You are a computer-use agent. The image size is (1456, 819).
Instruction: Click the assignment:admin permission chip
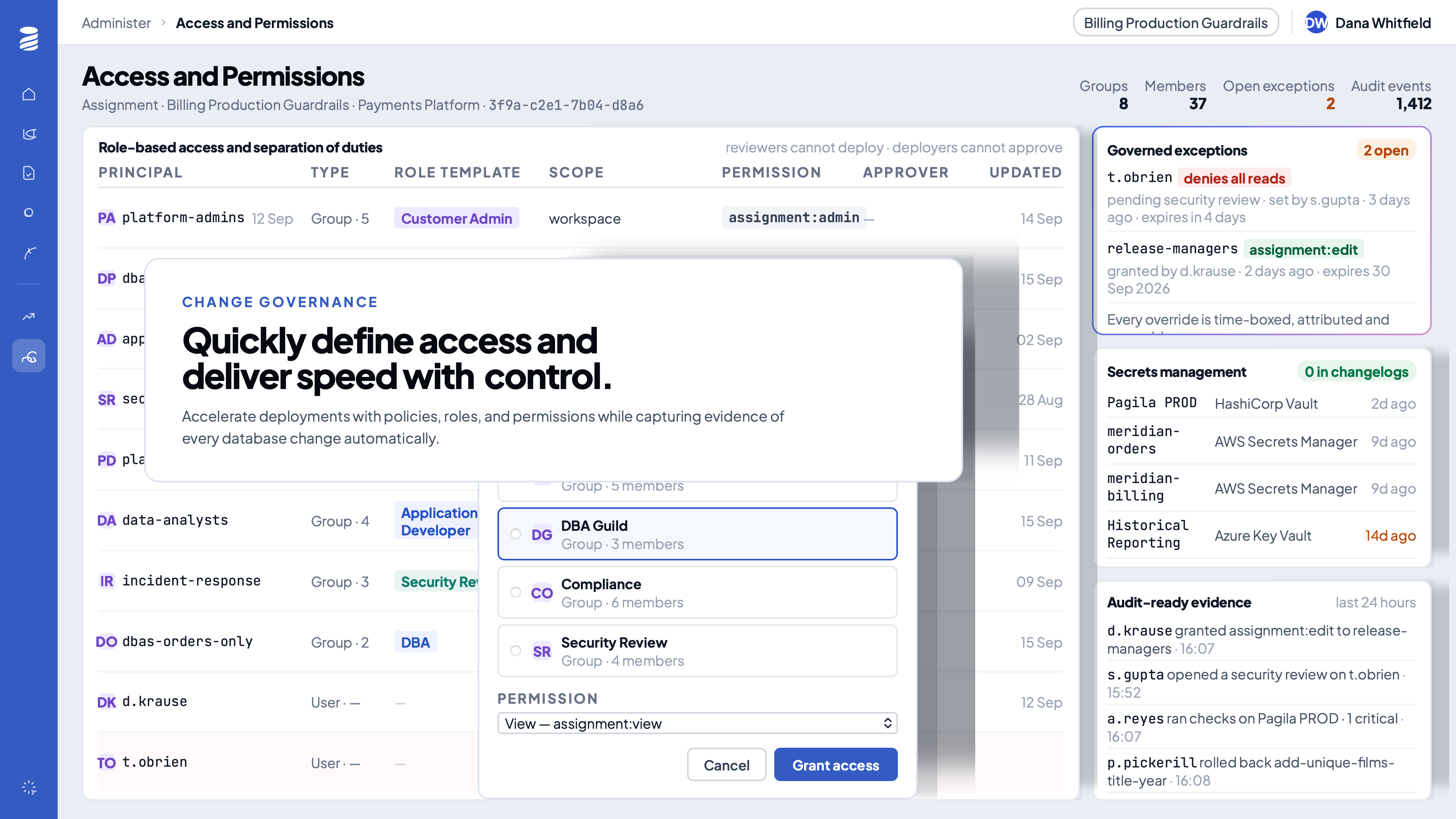[794, 218]
